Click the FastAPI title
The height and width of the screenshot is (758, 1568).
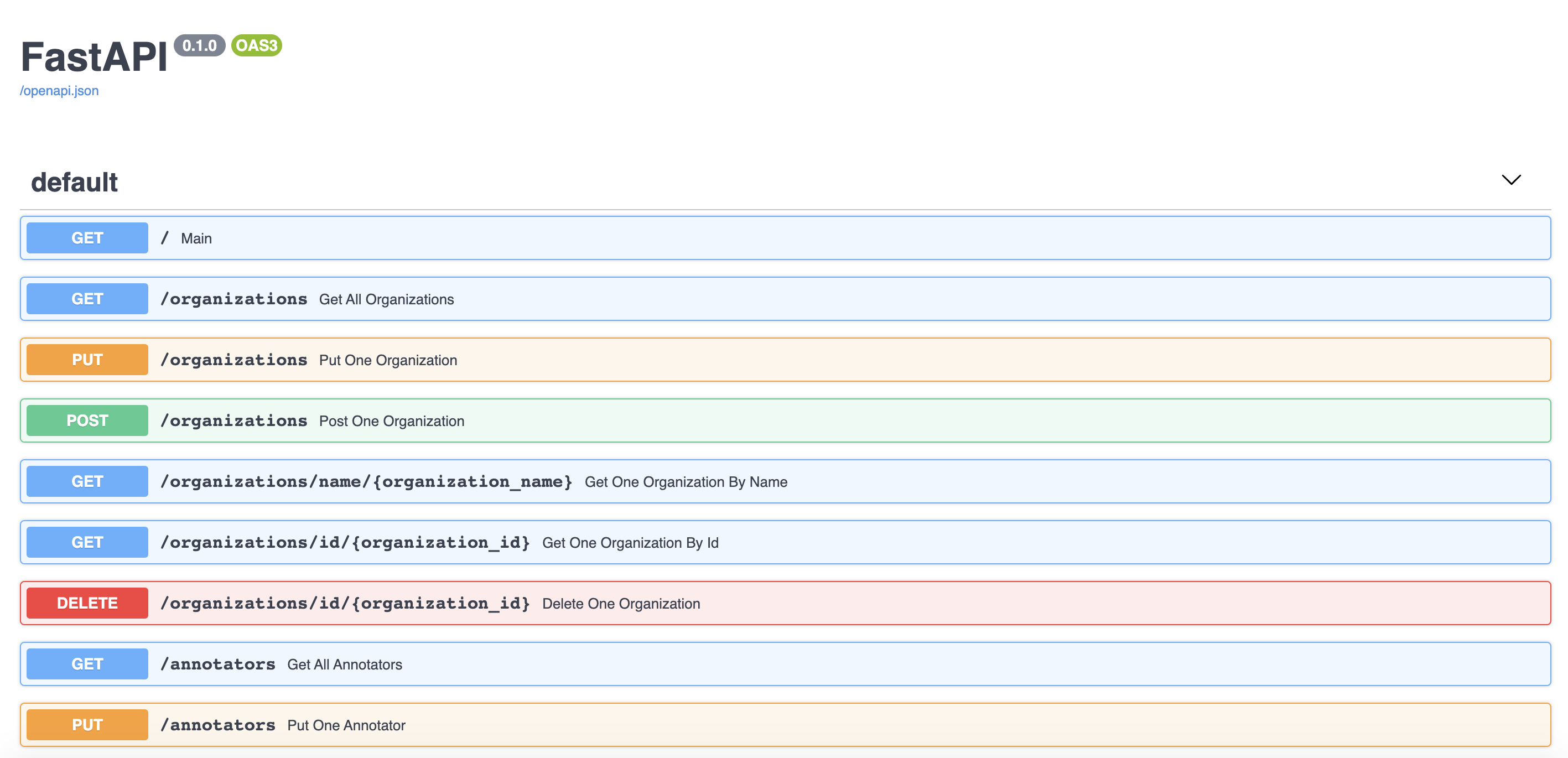95,56
